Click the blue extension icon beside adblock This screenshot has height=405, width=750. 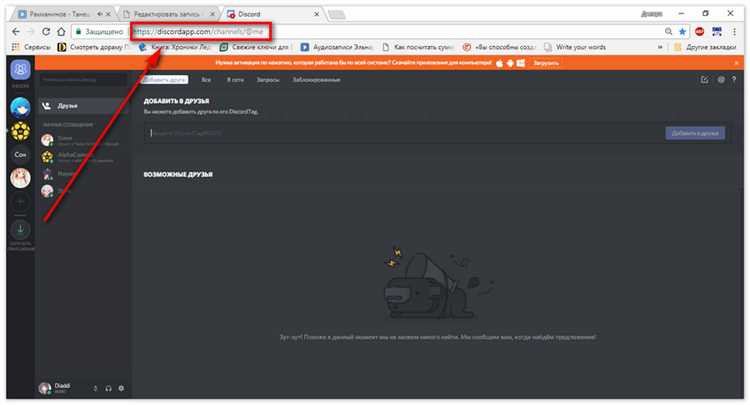pos(717,32)
